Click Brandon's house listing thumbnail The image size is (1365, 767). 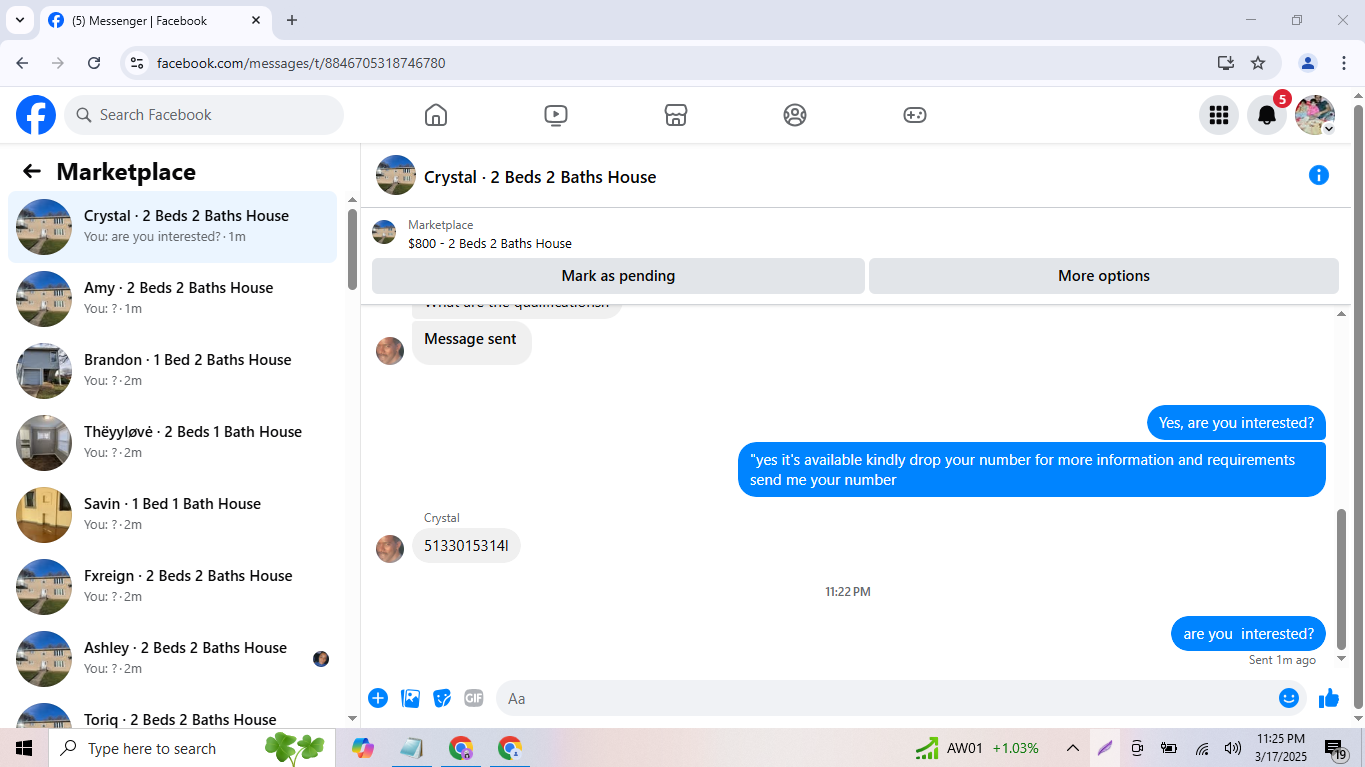coord(44,371)
